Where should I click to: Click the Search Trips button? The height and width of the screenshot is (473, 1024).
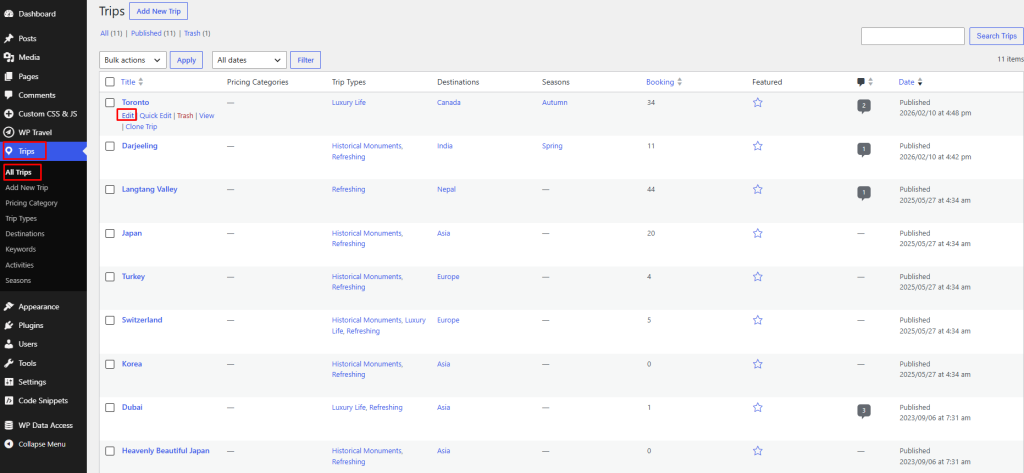996,36
